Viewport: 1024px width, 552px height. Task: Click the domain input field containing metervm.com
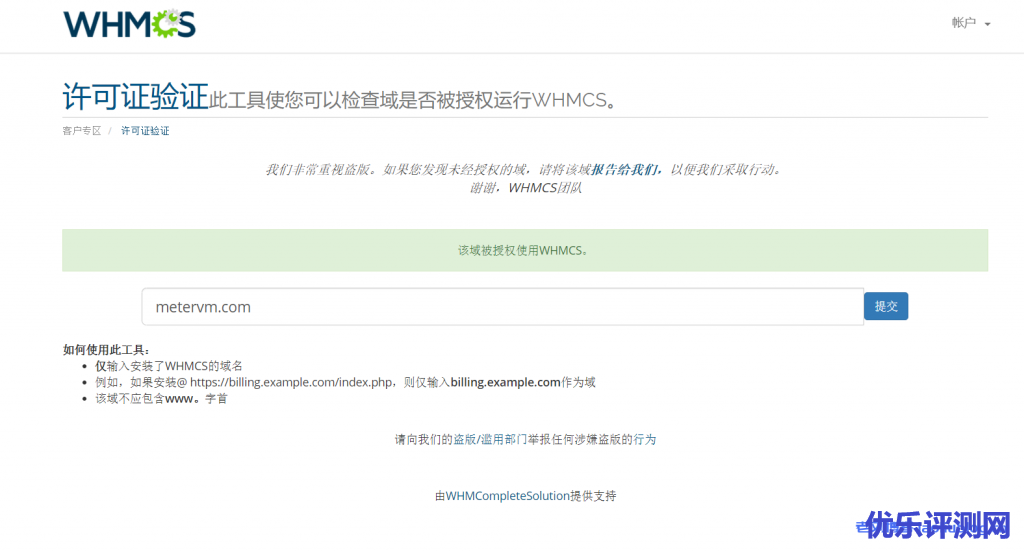coord(502,306)
